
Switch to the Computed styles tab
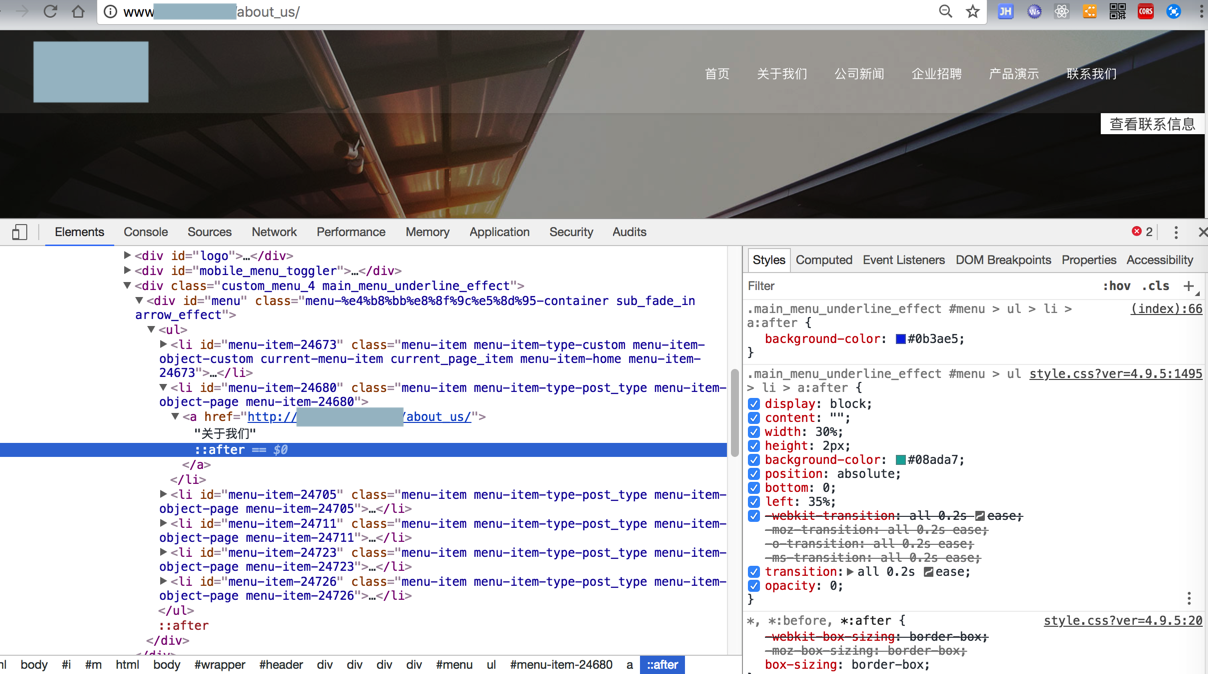pos(824,260)
